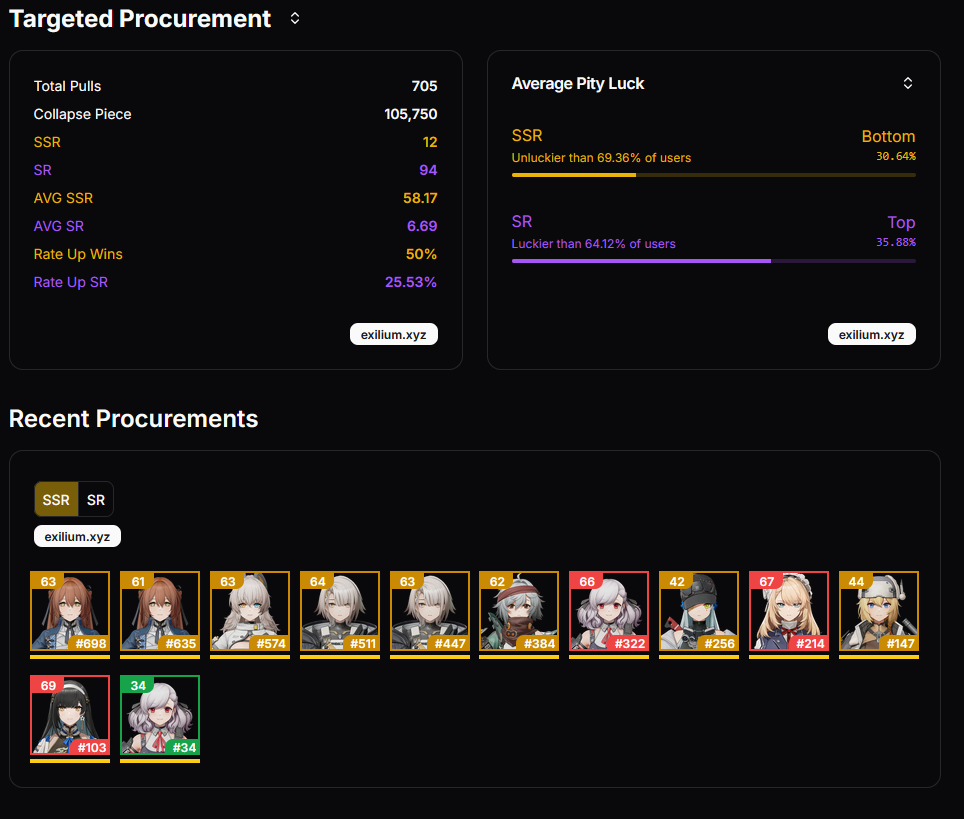Click the Rate Up Wins value 50%
This screenshot has width=964, height=819.
click(x=421, y=254)
